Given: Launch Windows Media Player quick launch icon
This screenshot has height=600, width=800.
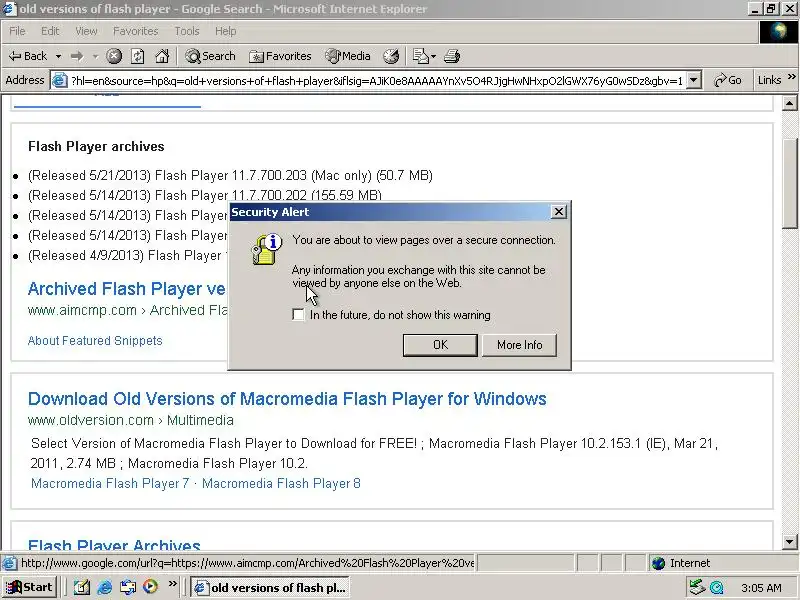Looking at the screenshot, I should 150,587.
